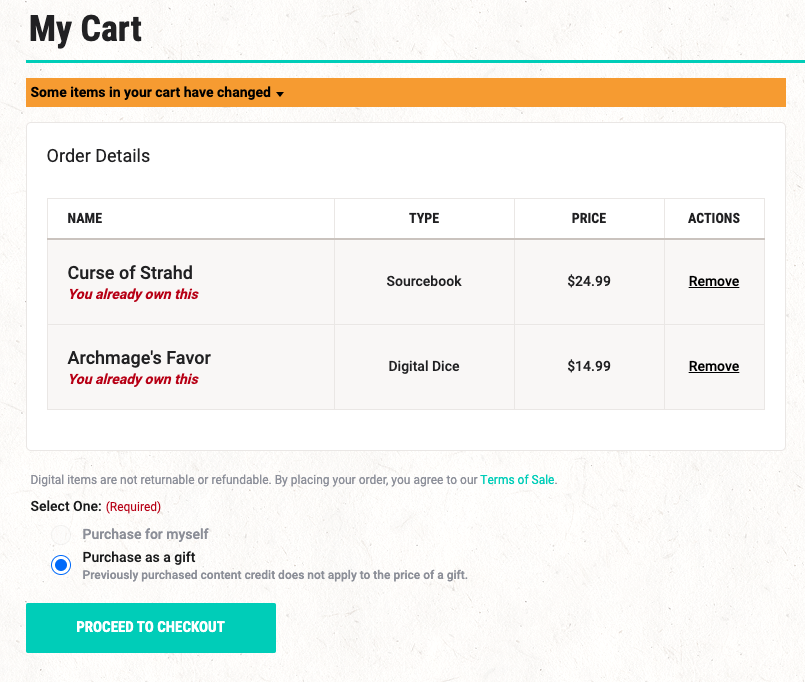Click the Purchase for myself label text

coord(145,534)
